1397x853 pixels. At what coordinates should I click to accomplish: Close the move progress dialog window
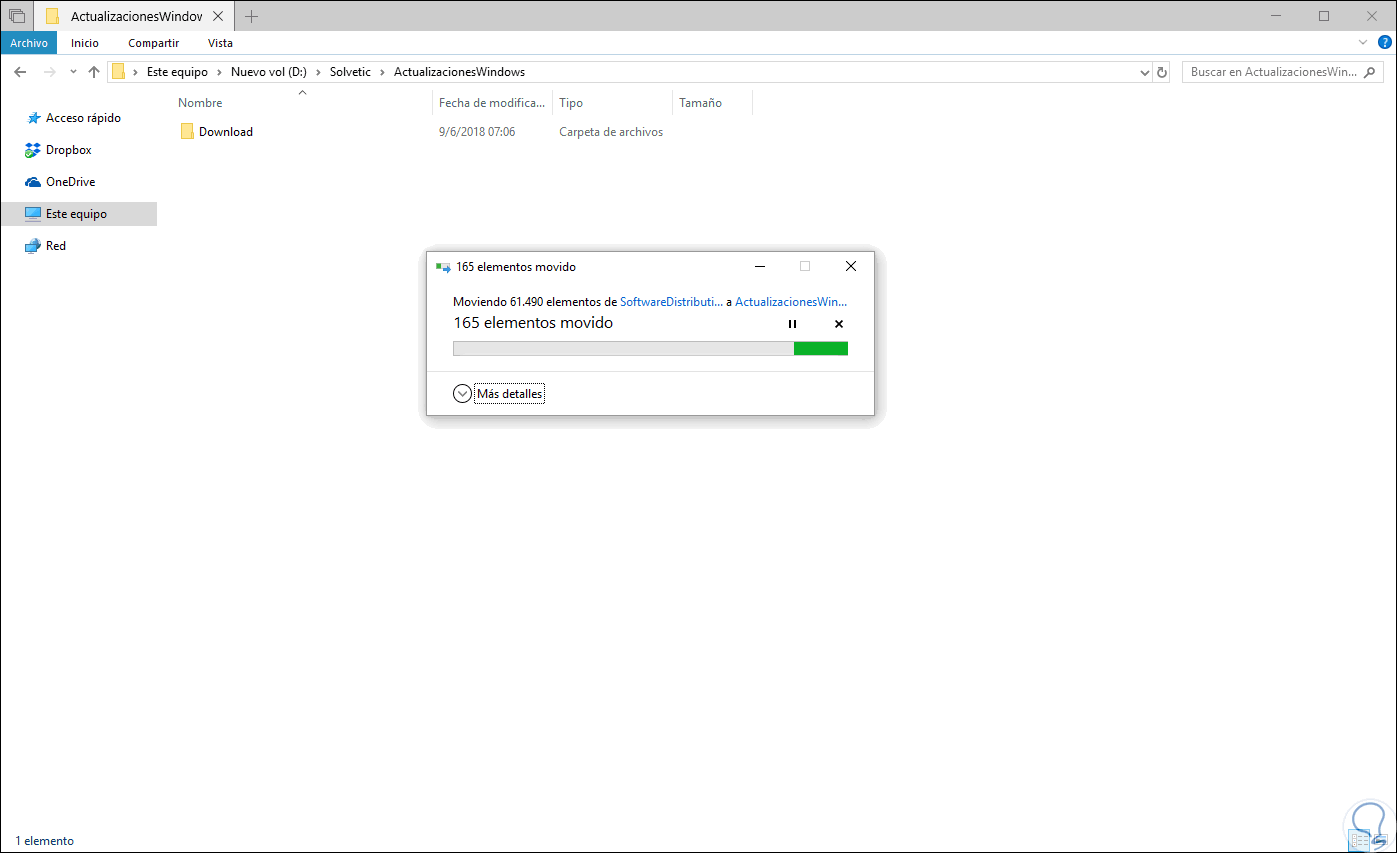851,266
